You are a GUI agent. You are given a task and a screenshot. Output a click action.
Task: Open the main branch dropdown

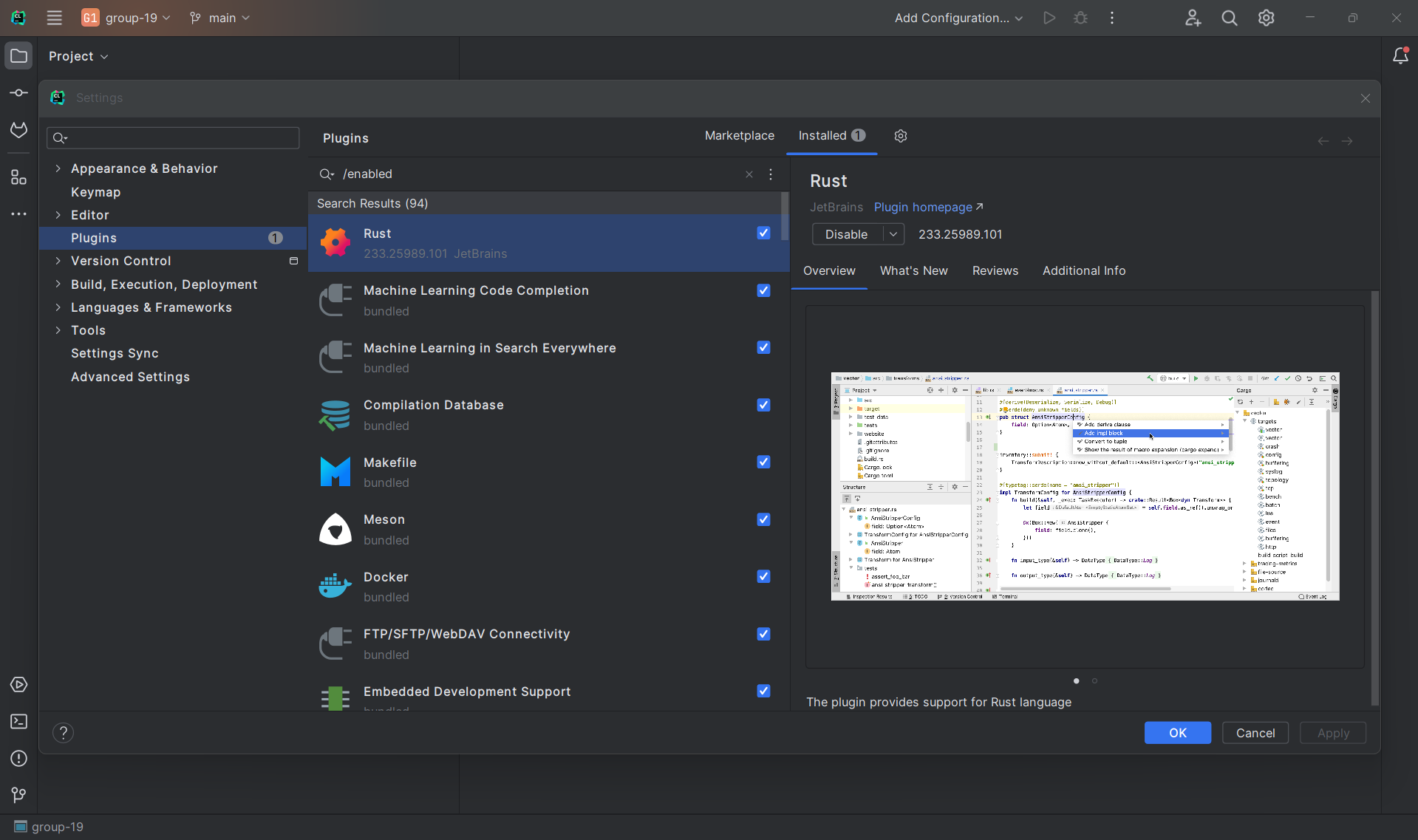coord(220,18)
